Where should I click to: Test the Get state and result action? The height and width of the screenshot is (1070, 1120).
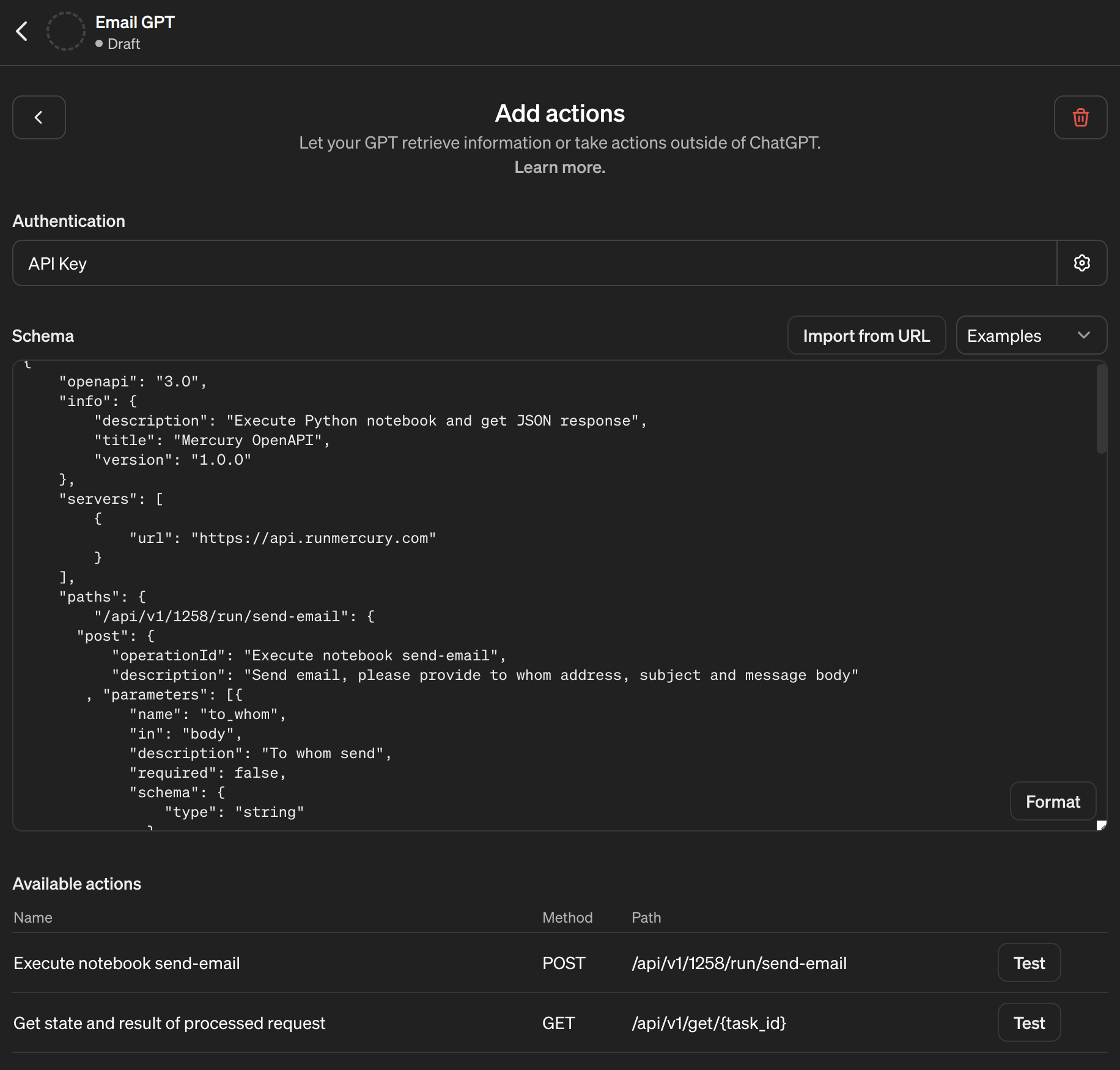coord(1028,1022)
